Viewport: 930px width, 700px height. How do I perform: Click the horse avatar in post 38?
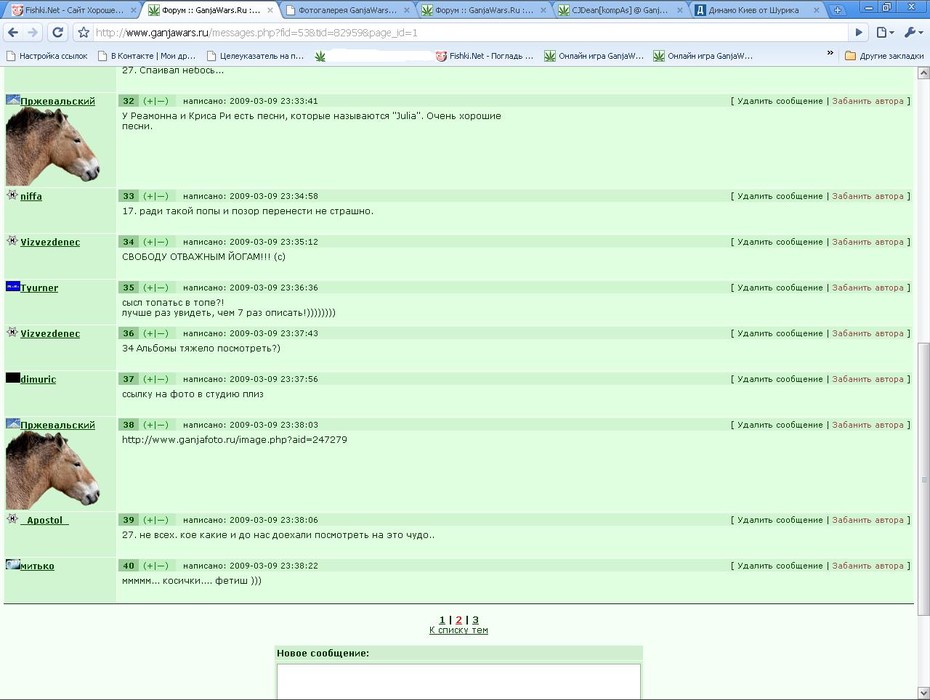[52, 470]
